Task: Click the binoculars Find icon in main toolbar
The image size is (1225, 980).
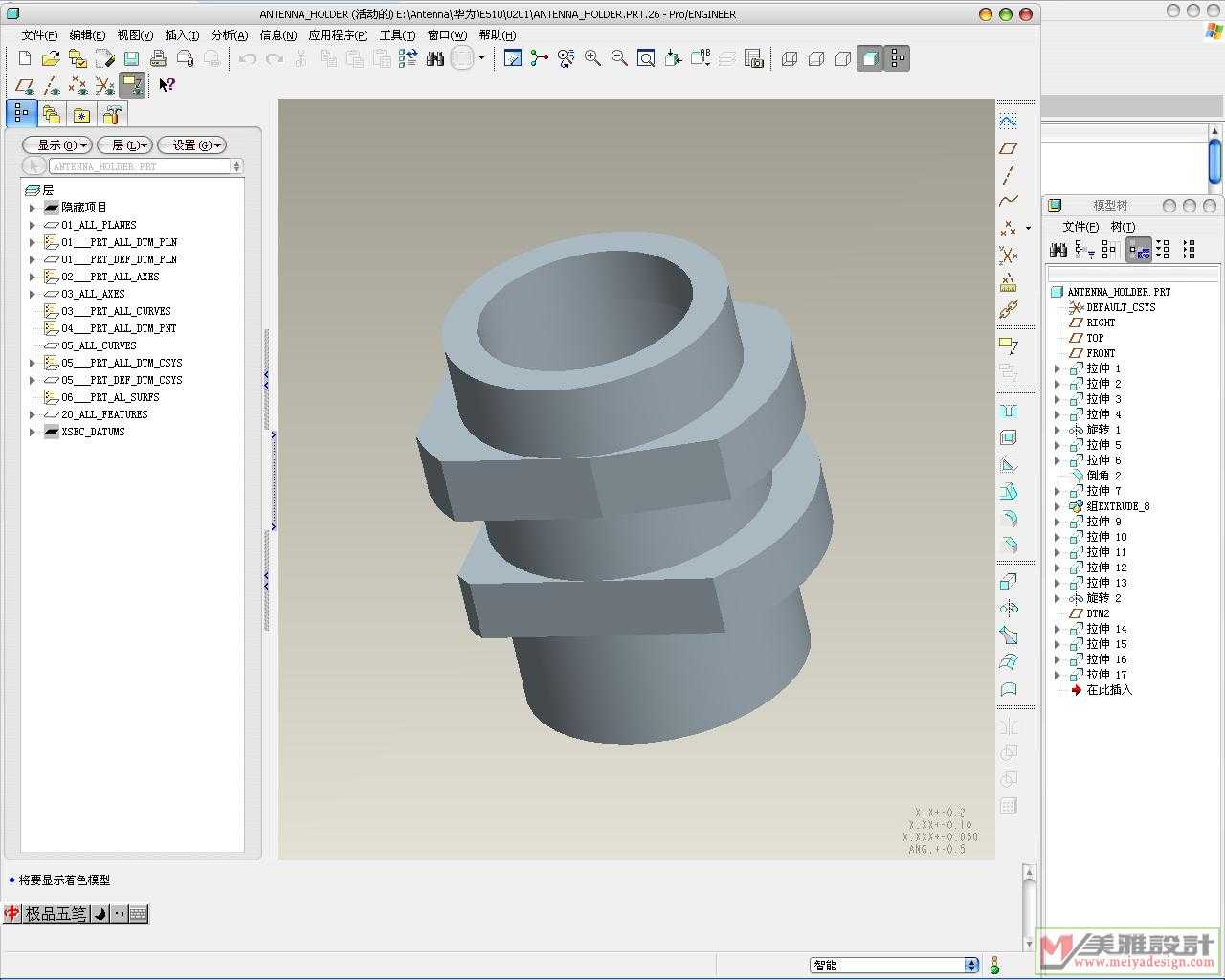Action: click(435, 59)
